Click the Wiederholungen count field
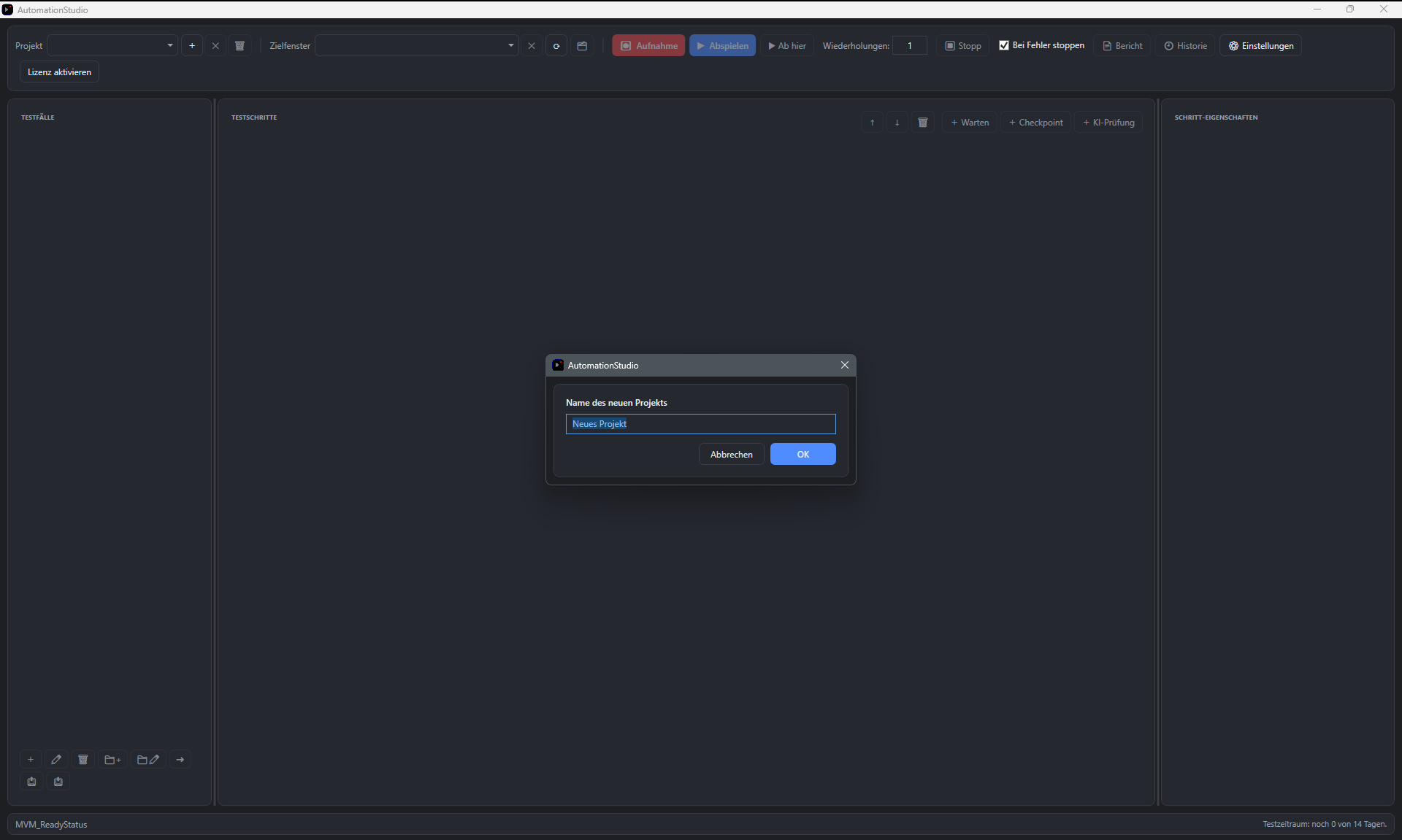Image resolution: width=1402 pixels, height=840 pixels. click(910, 45)
